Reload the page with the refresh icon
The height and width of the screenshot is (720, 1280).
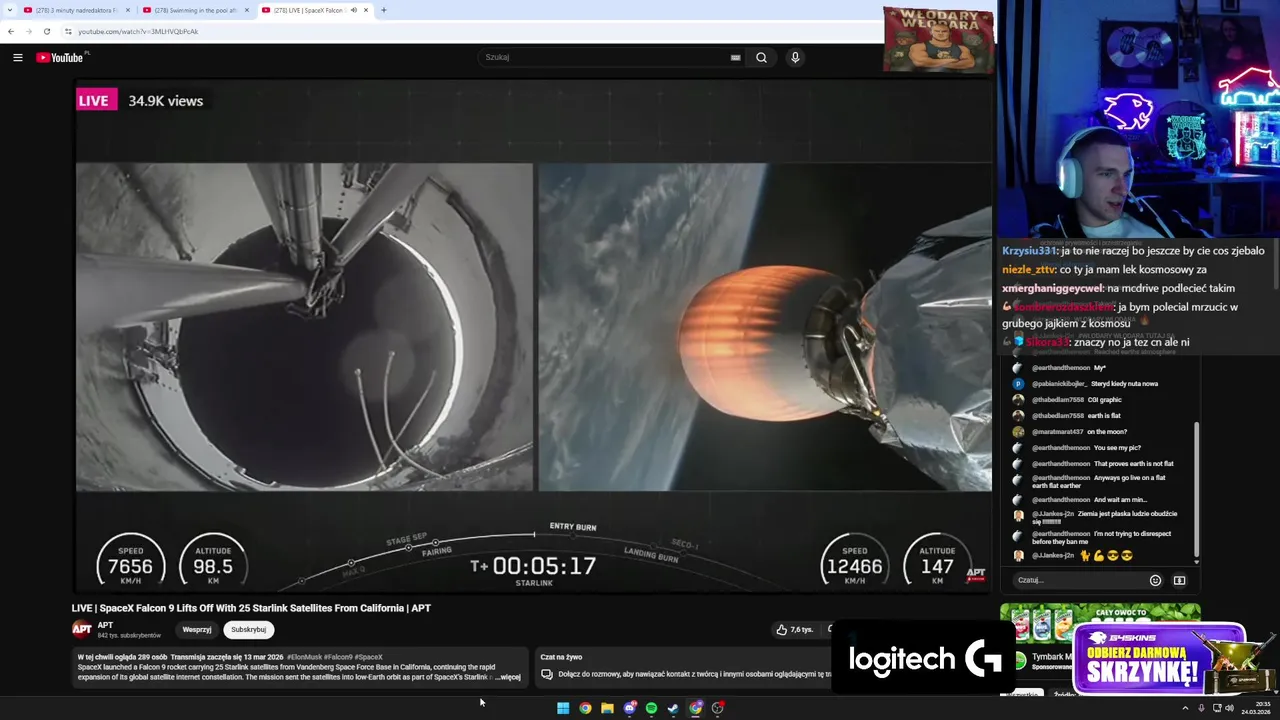[46, 31]
